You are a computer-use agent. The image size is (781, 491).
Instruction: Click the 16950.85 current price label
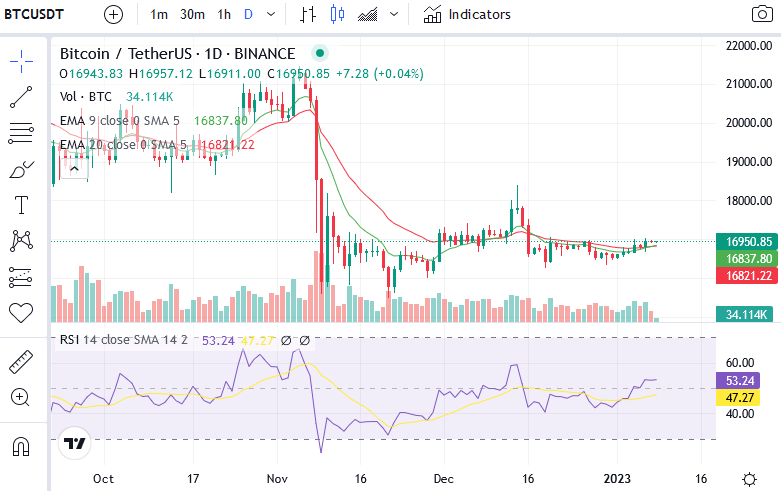click(x=746, y=242)
